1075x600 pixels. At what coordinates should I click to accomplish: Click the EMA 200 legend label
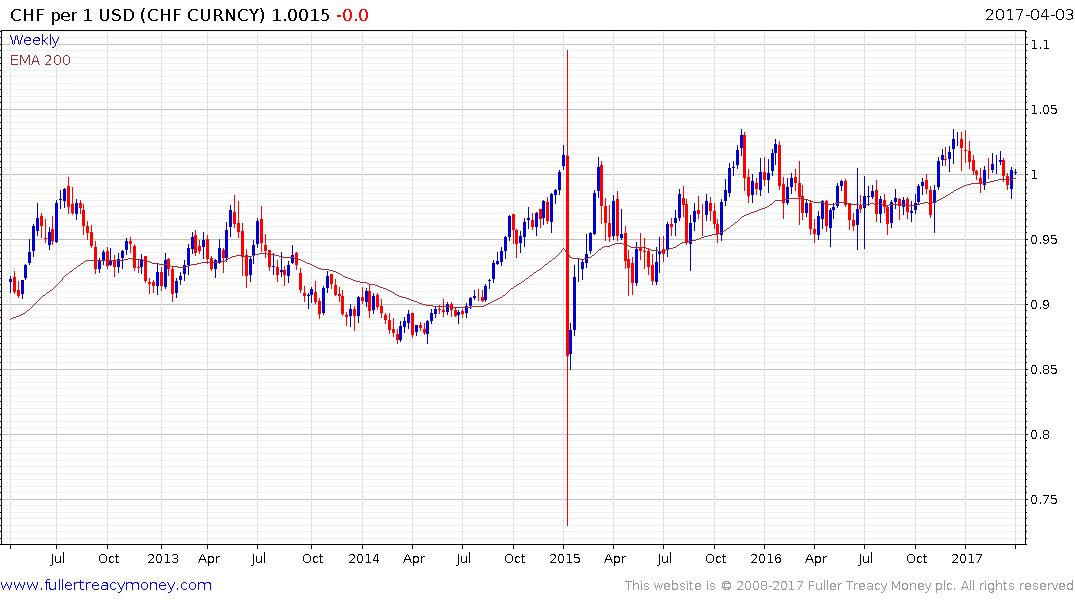click(x=40, y=60)
